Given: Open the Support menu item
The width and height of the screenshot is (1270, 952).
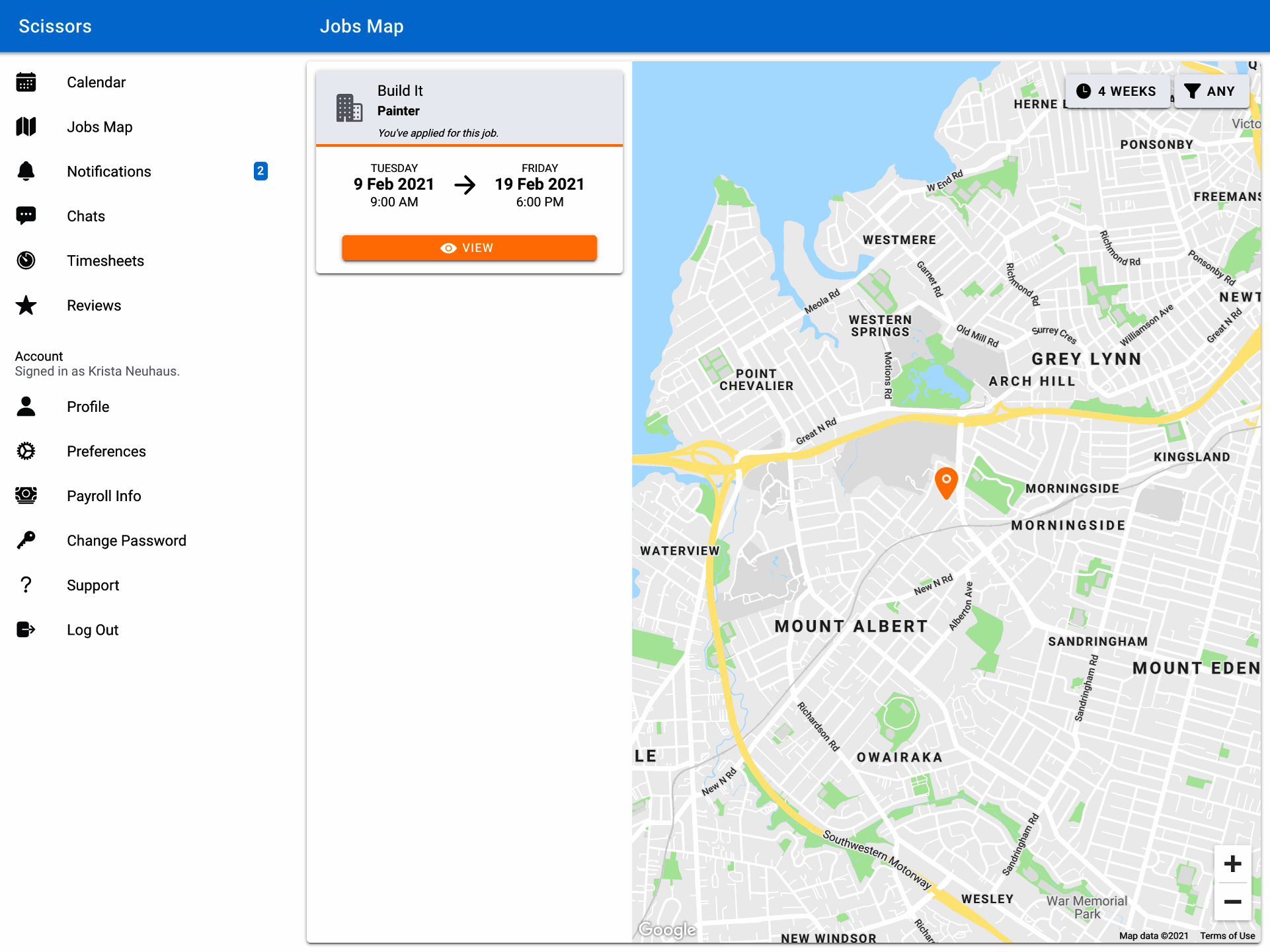Looking at the screenshot, I should 93,585.
